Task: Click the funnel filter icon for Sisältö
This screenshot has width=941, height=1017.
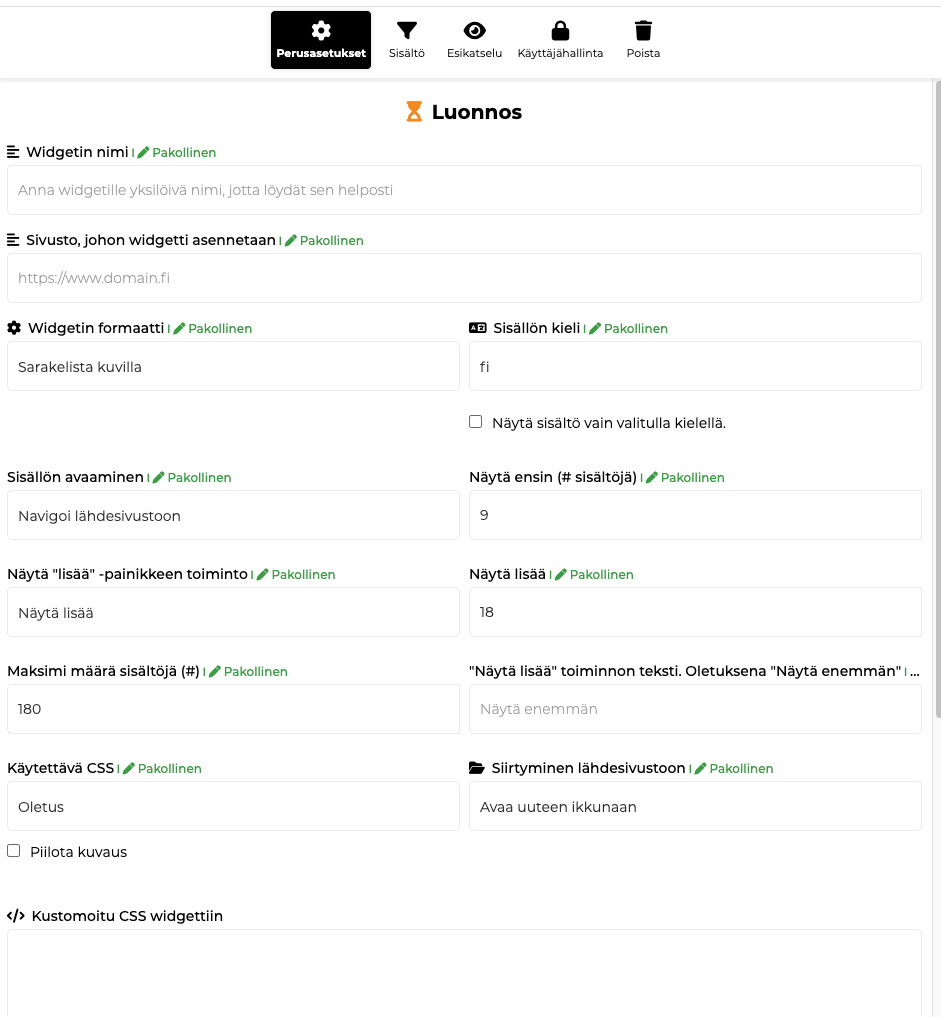Action: pyautogui.click(x=407, y=30)
